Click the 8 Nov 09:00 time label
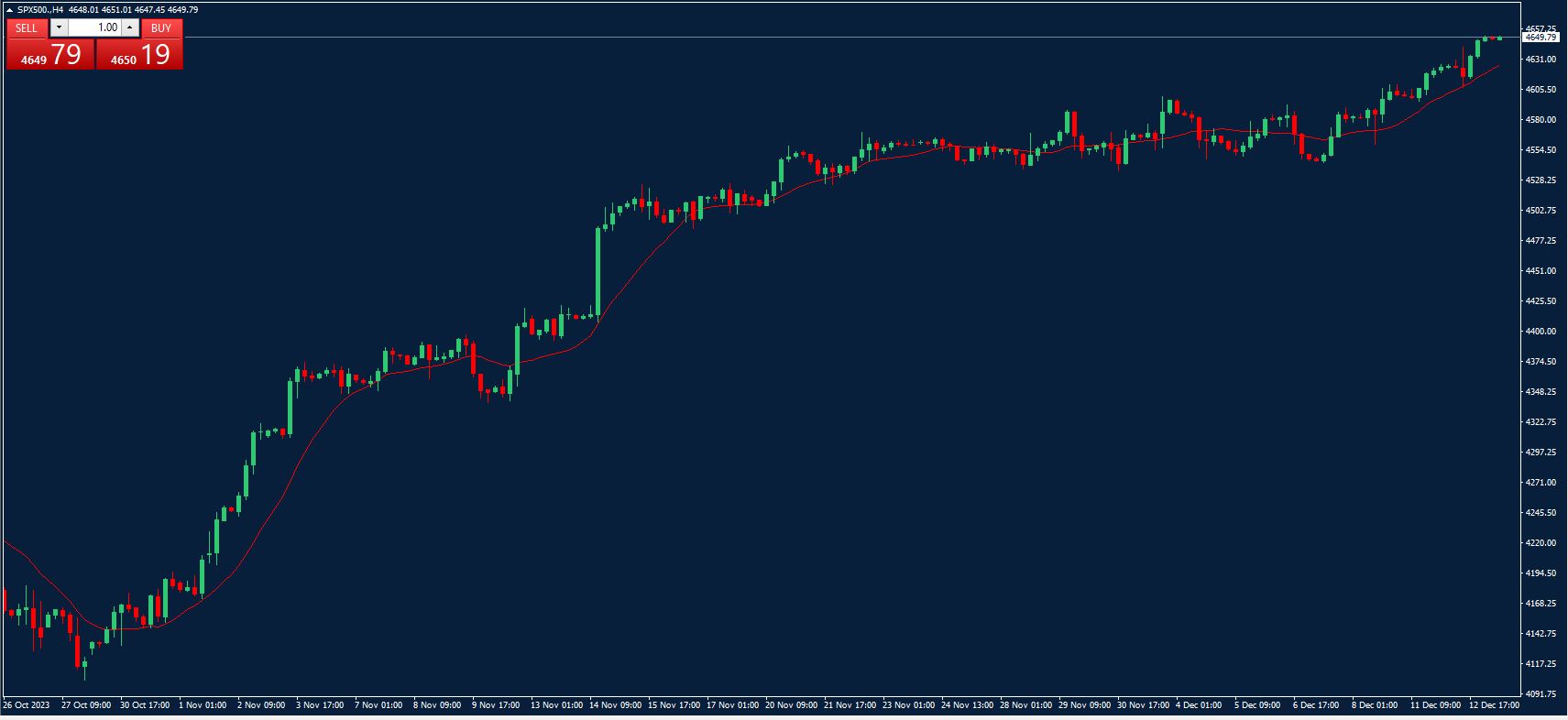This screenshot has width=1568, height=720. tap(437, 705)
